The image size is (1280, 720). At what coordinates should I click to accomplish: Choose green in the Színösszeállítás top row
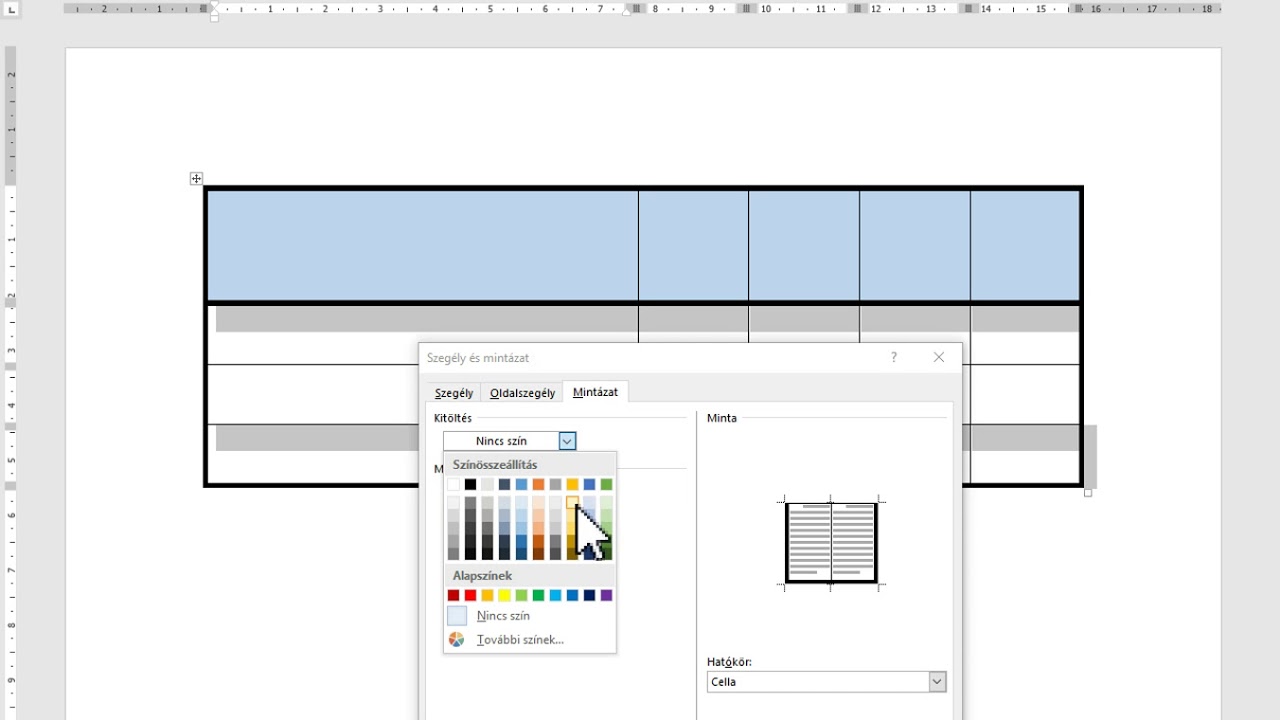pyautogui.click(x=607, y=485)
